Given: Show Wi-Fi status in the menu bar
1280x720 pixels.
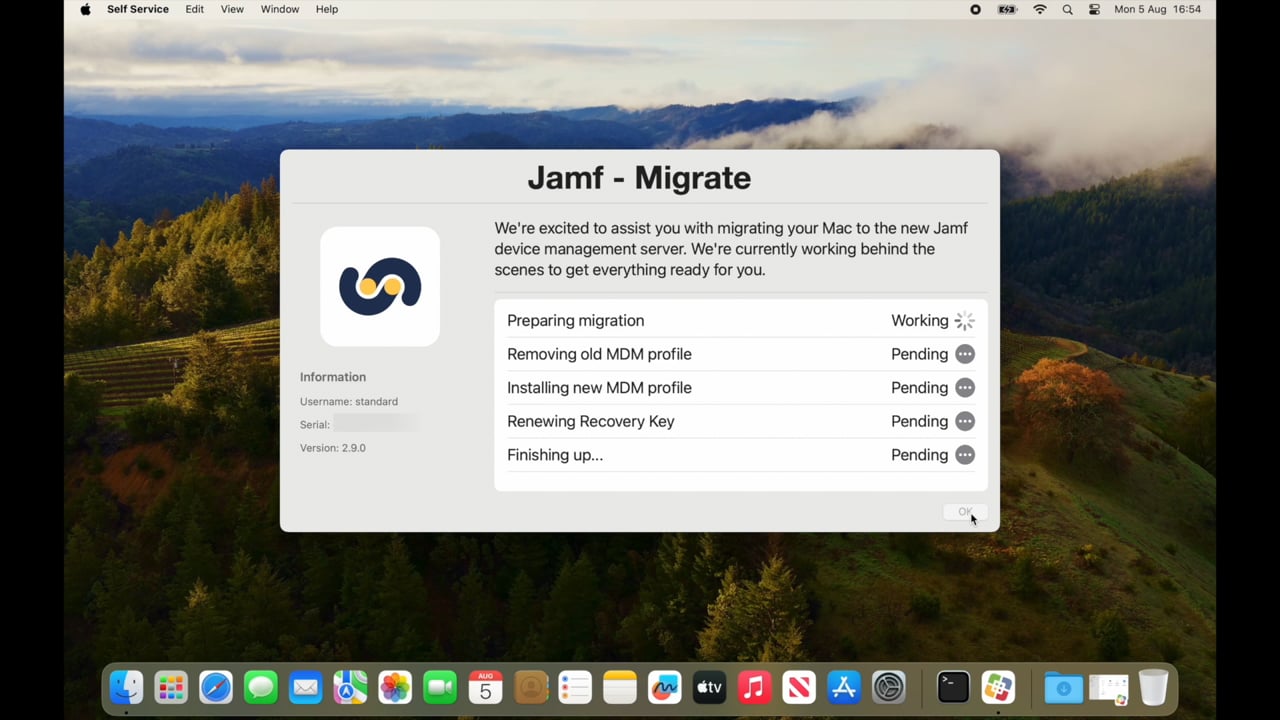Looking at the screenshot, I should click(1040, 9).
